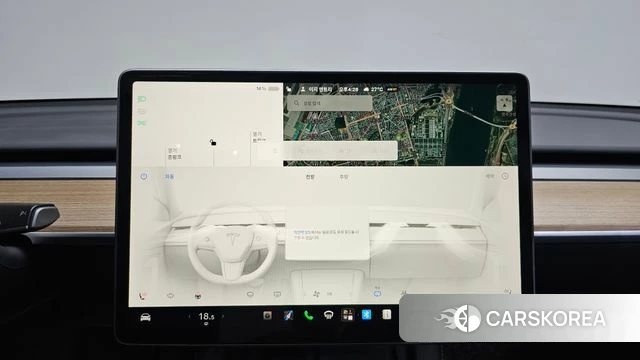Tap the 27°C weather temperature indicator

373,89
